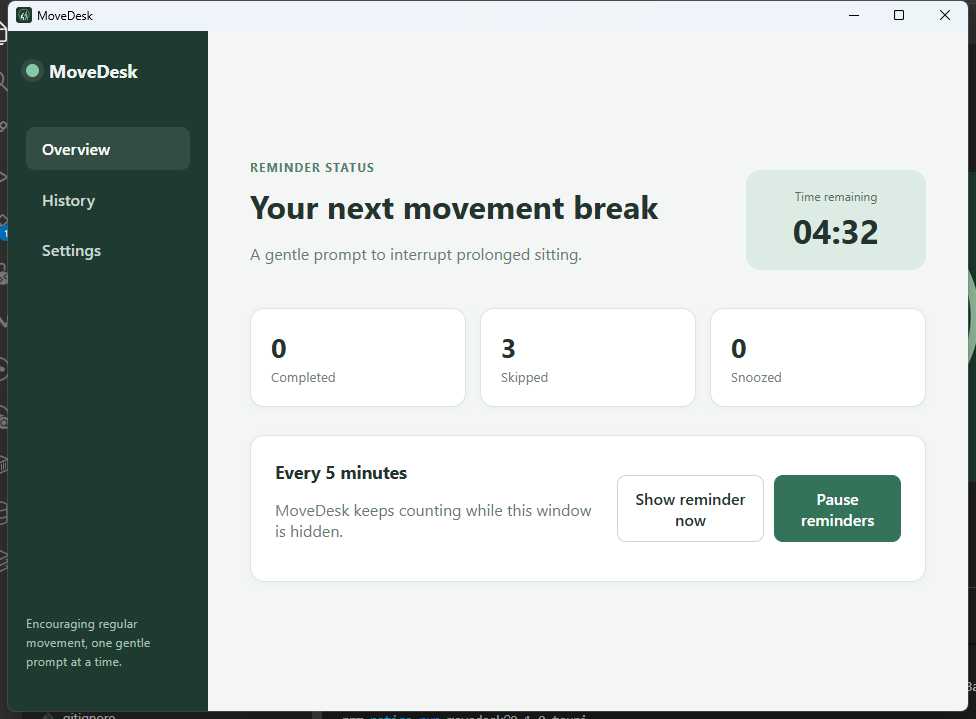
Task: Select the 'Every 5 minutes' heading
Action: coord(341,473)
